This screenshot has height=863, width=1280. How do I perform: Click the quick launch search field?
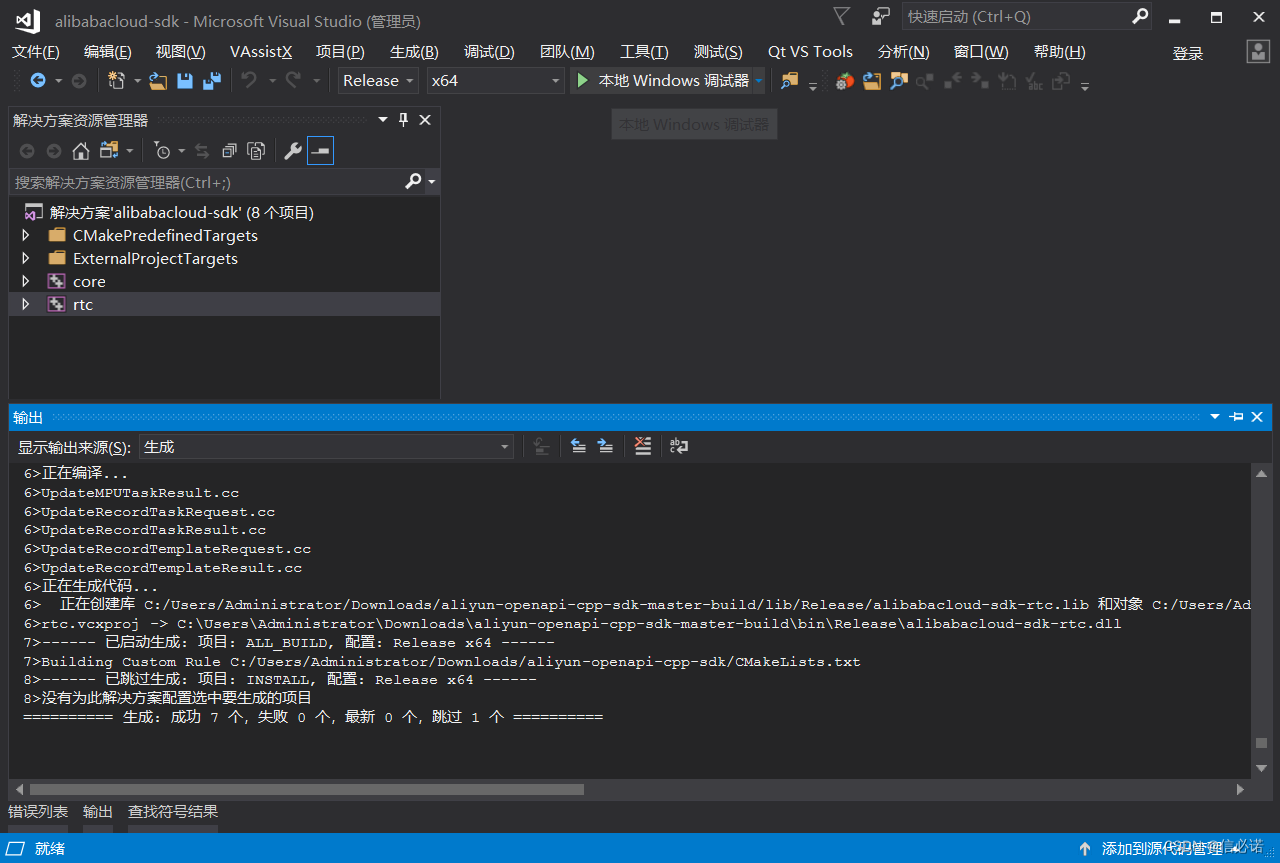click(1017, 16)
